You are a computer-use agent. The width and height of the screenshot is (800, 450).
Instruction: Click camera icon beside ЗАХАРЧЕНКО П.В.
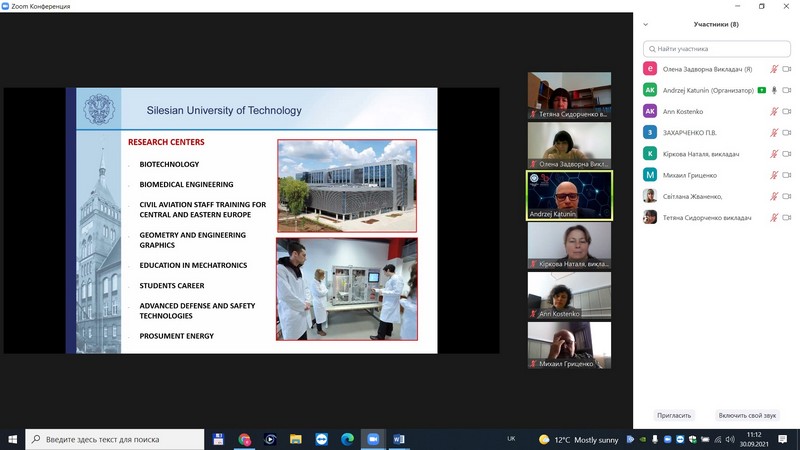pyautogui.click(x=788, y=132)
